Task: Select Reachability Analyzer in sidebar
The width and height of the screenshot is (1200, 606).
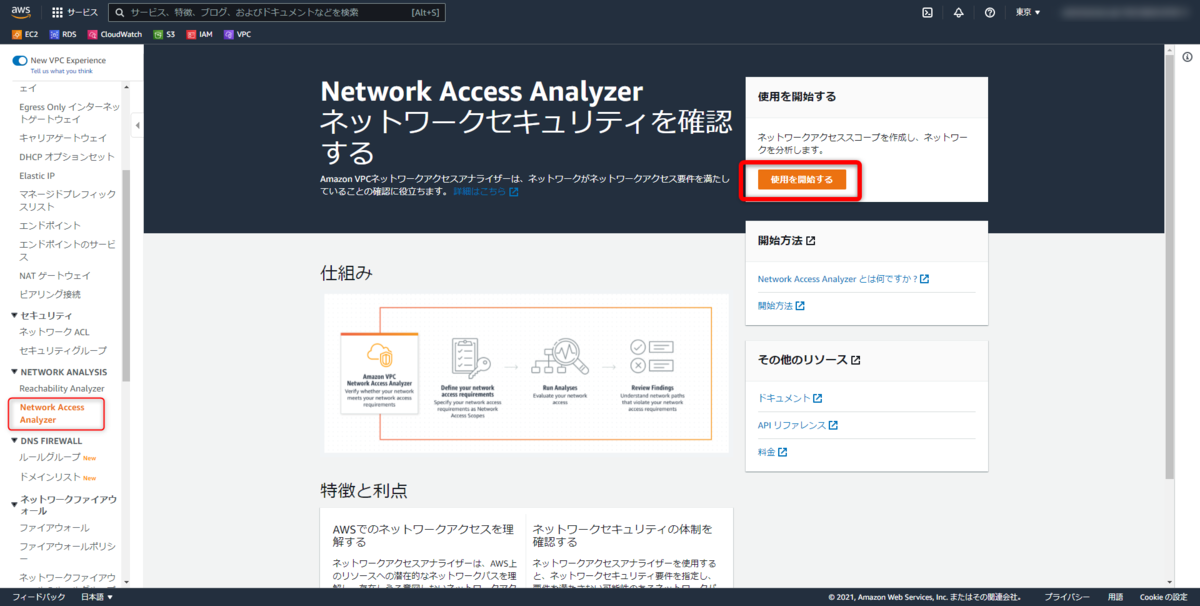Action: pos(62,388)
